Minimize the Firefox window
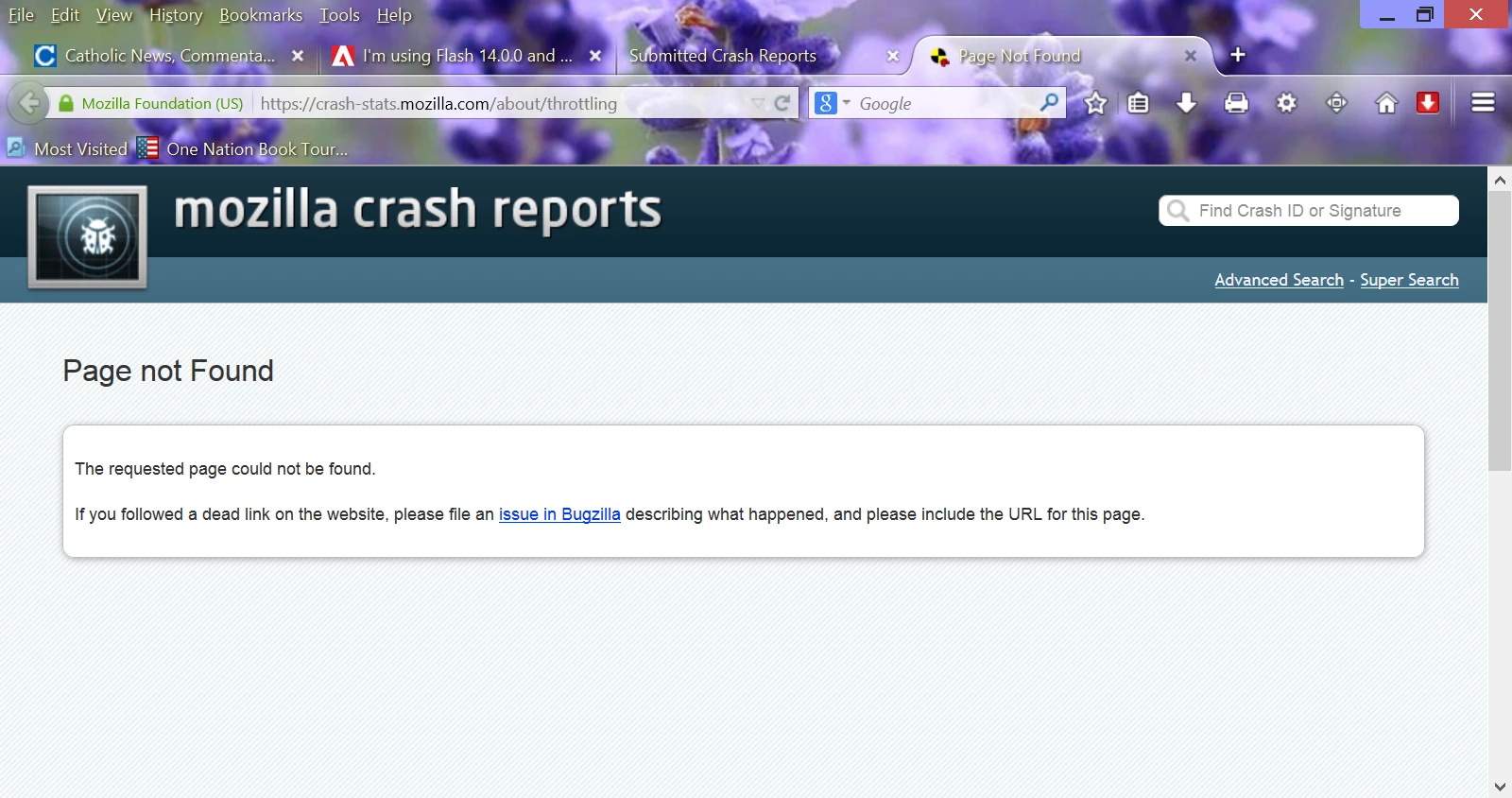Image resolution: width=1512 pixels, height=798 pixels. tap(1387, 14)
